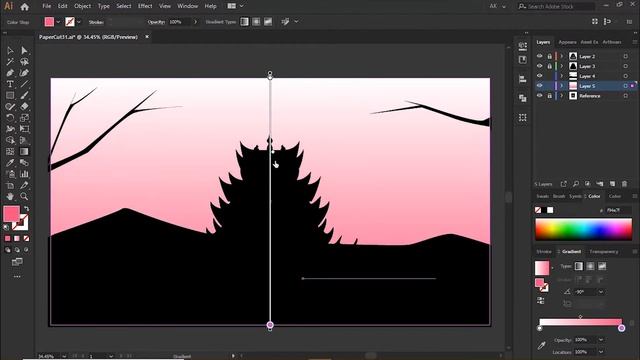Open the File menu
Screen dimensions: 640x360
click(x=47, y=6)
